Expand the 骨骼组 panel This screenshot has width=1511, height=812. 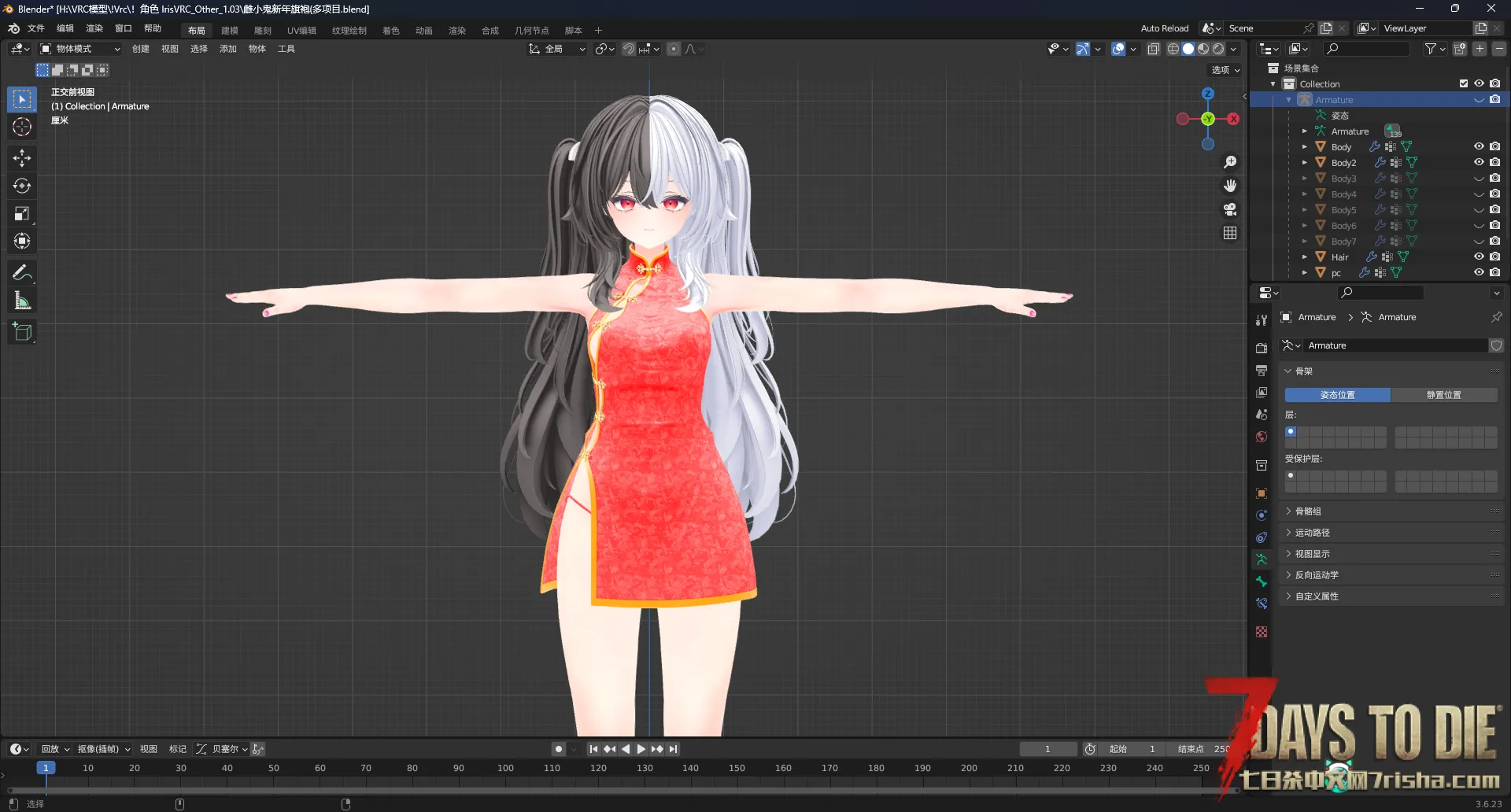tap(1308, 511)
